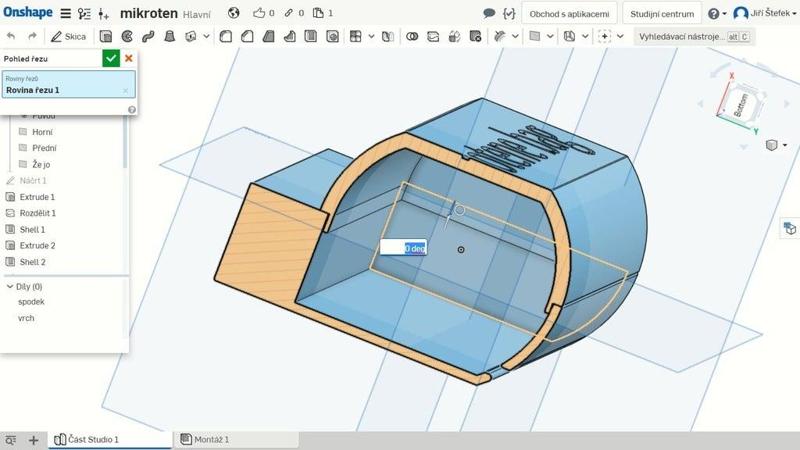Click the globe public-document icon
Image resolution: width=800 pixels, height=450 pixels.
click(x=234, y=14)
